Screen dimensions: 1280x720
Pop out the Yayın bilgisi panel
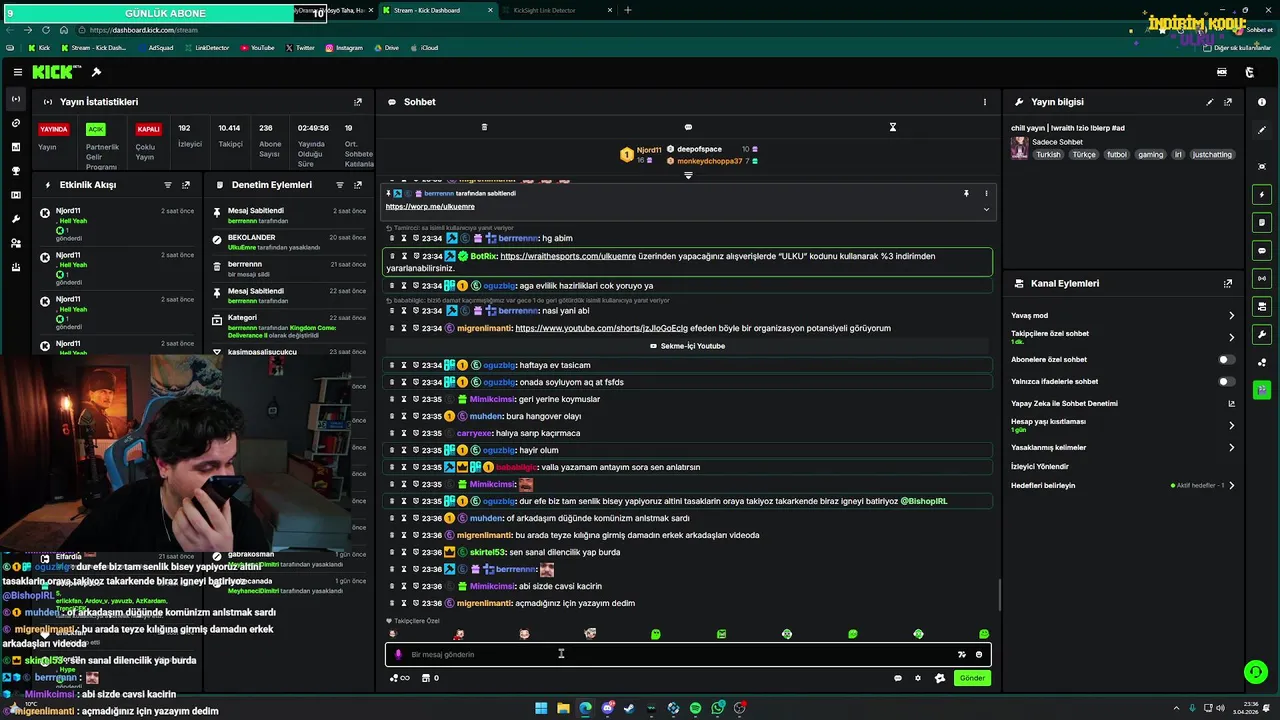point(1228,102)
